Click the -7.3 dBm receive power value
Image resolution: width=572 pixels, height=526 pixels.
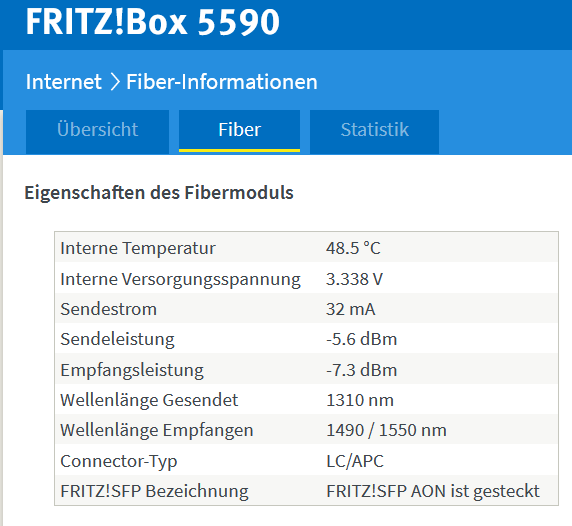coord(361,370)
